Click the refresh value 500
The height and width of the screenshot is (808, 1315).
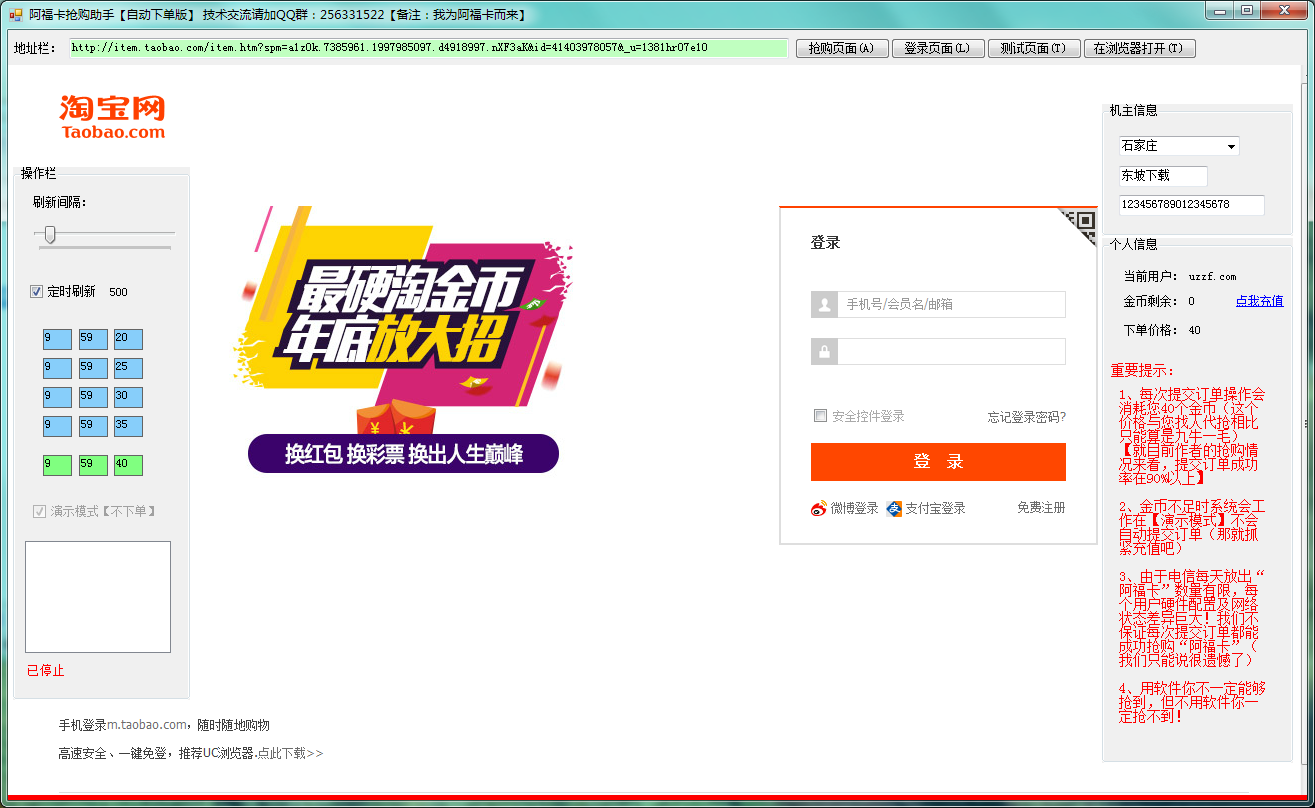118,292
